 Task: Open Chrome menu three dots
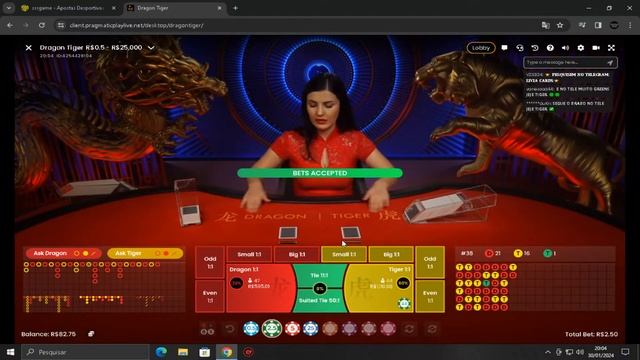(630, 25)
